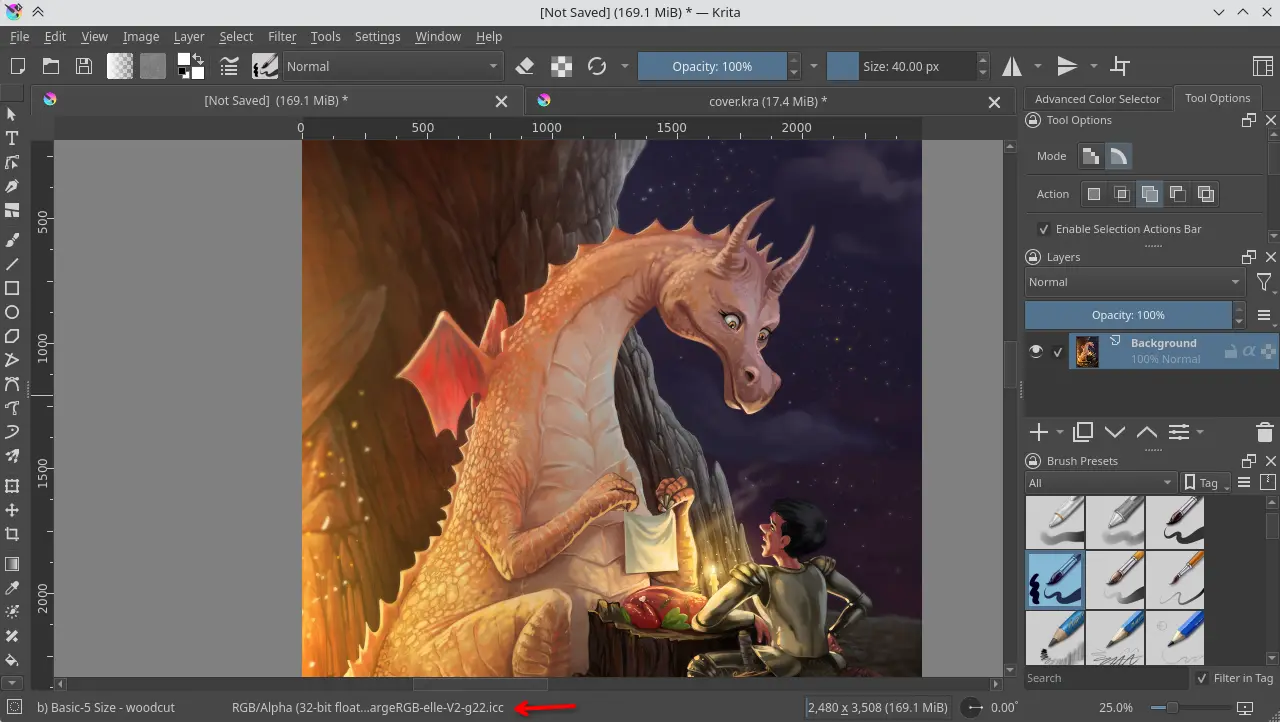Select the Calligraphy tool

[x=12, y=186]
